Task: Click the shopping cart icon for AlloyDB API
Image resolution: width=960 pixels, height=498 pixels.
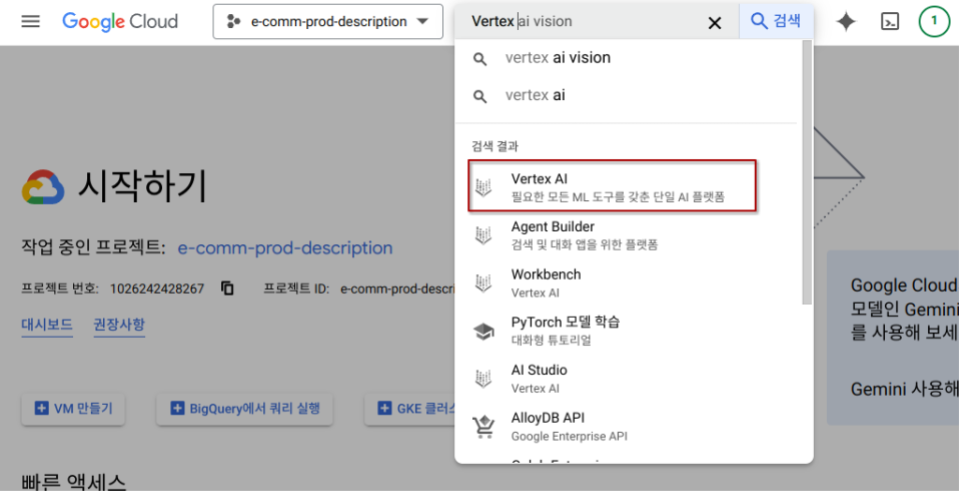Action: 484,426
